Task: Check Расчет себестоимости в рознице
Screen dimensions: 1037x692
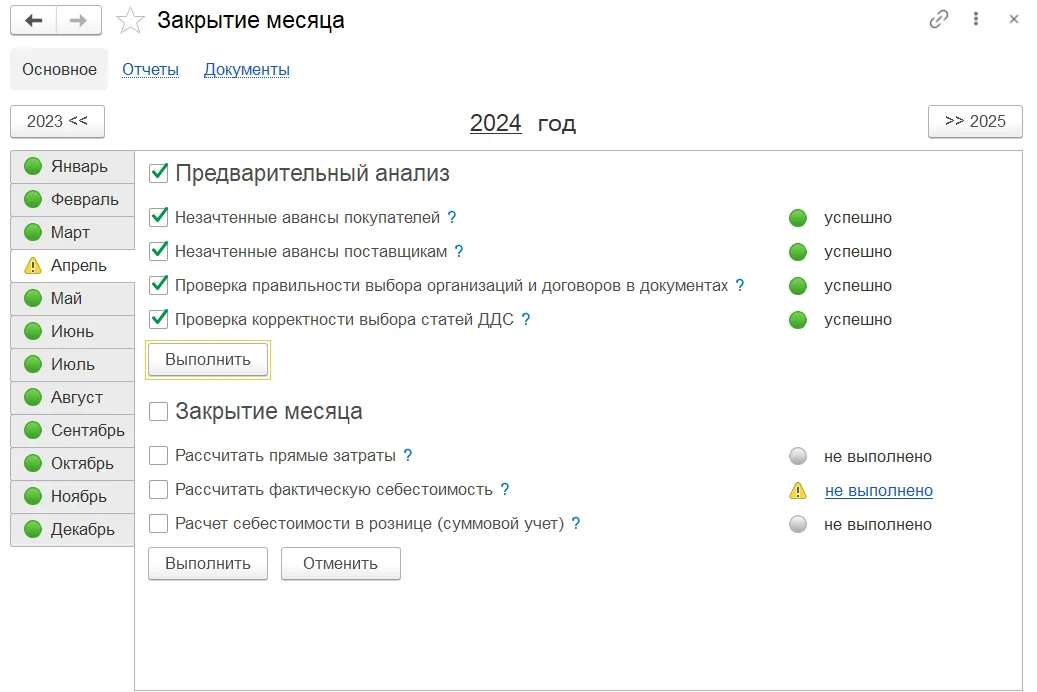Action: 159,523
